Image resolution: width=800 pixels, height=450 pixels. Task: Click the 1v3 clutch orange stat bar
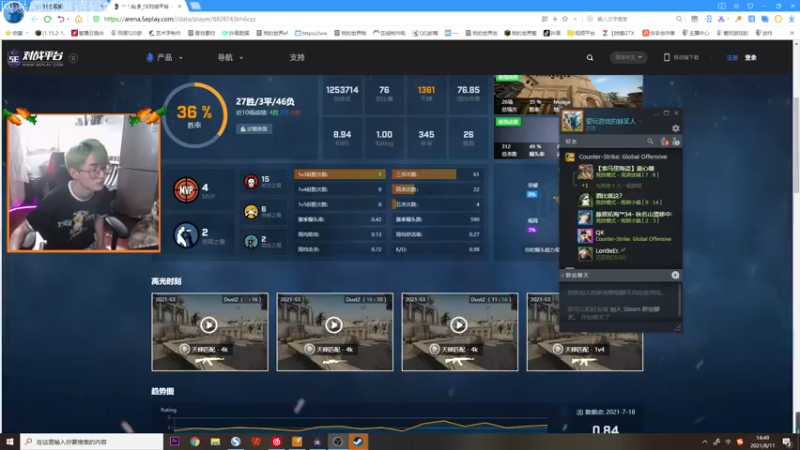[x=340, y=174]
